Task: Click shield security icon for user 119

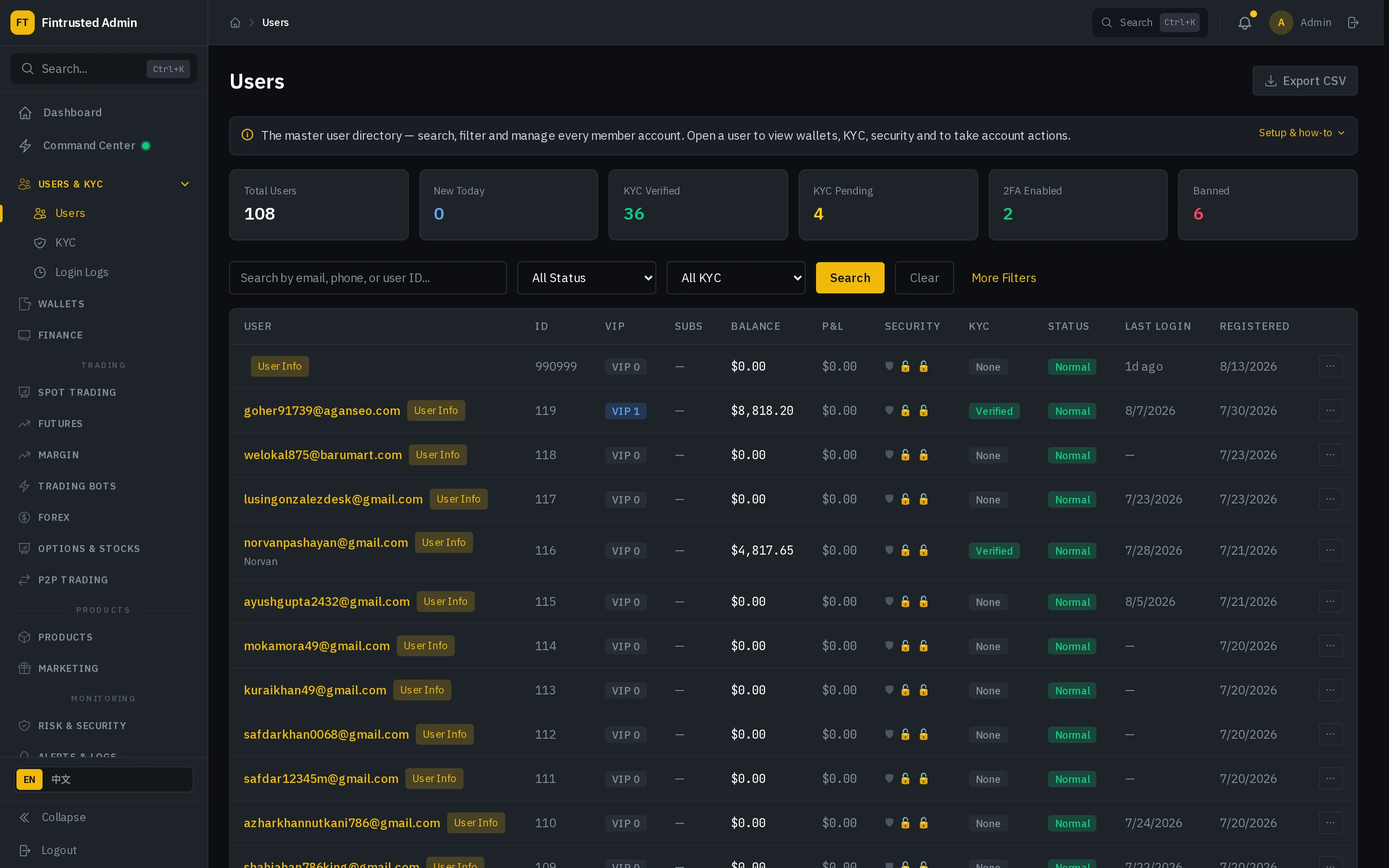Action: coord(889,411)
